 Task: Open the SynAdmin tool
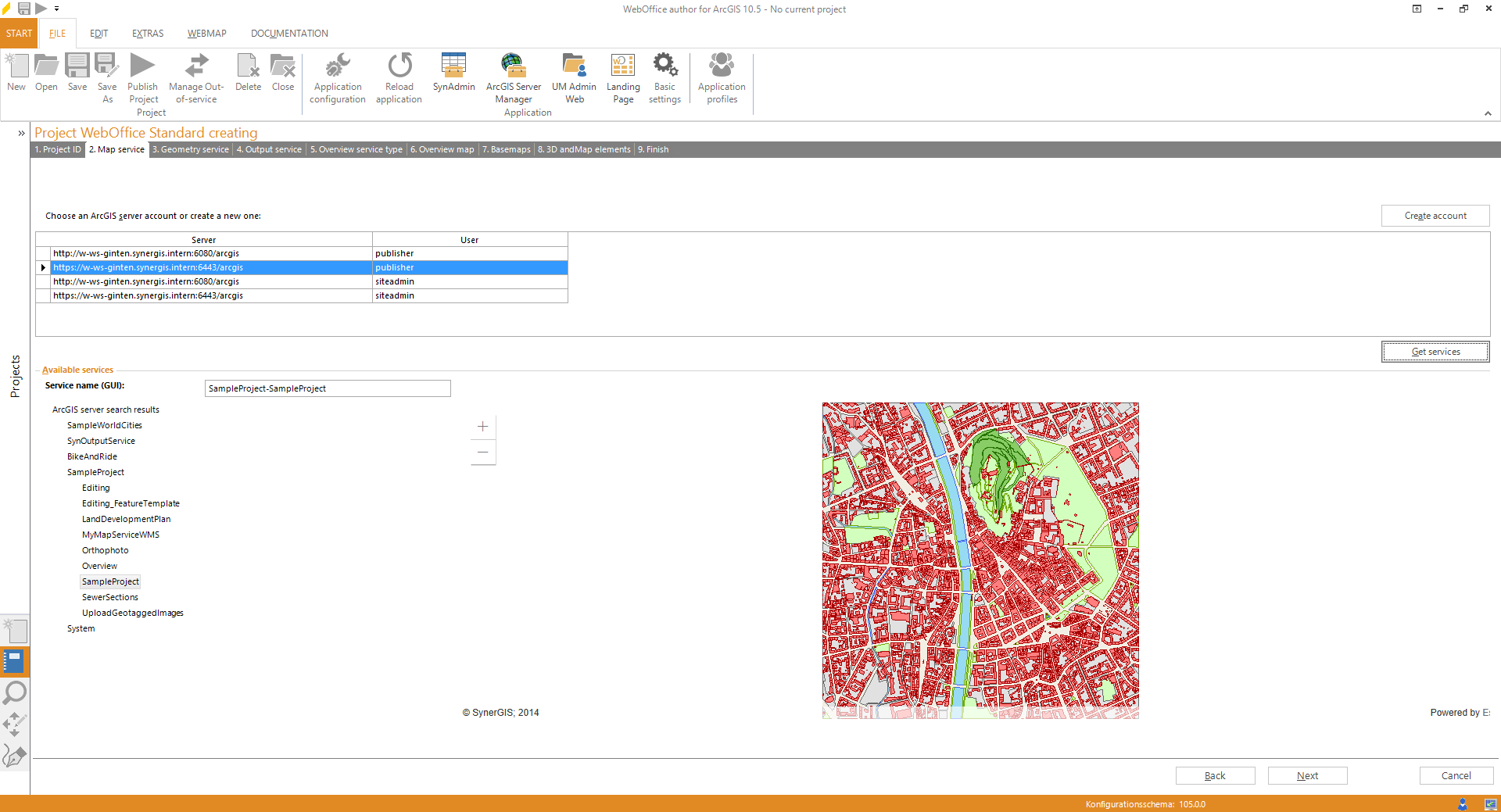coord(453,74)
